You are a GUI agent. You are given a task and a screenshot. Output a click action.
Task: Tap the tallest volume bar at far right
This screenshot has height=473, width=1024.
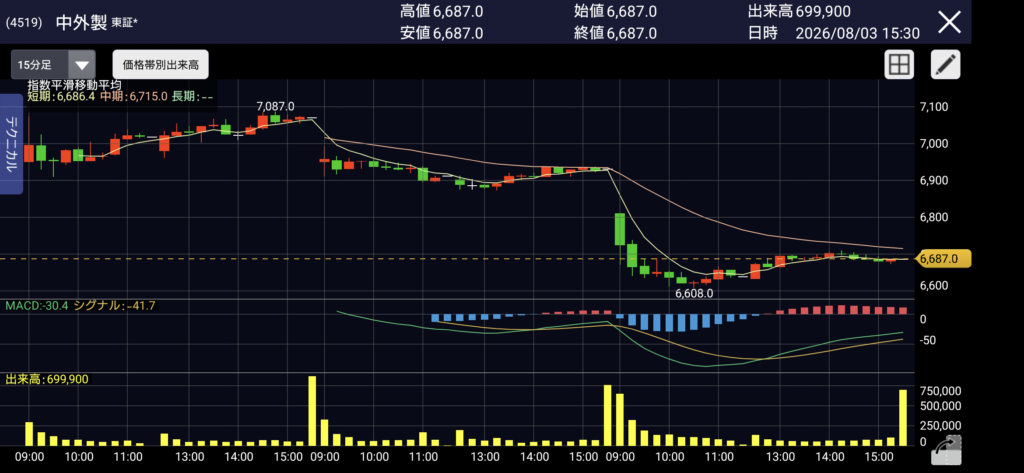tap(903, 417)
